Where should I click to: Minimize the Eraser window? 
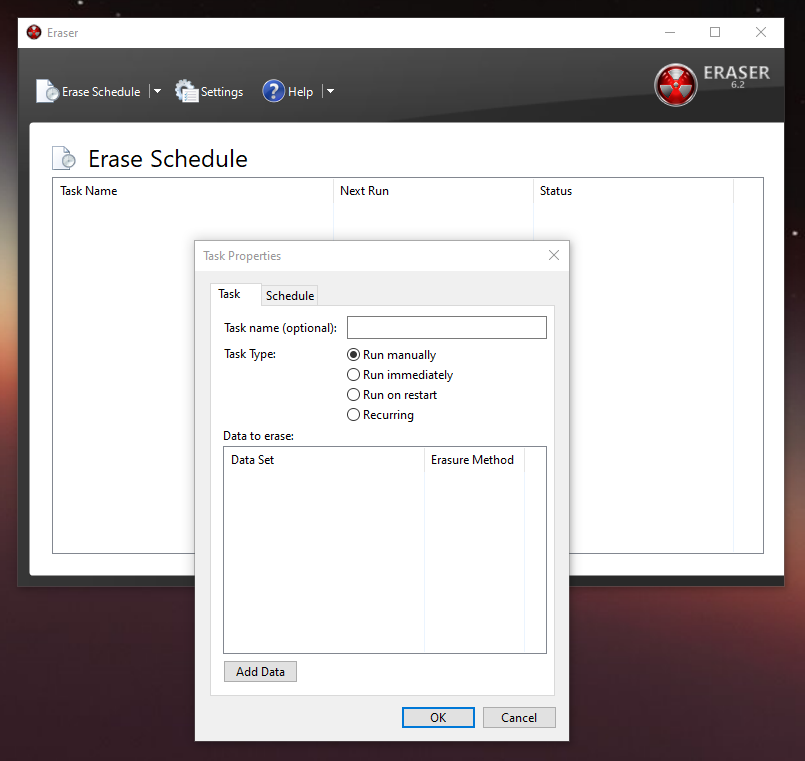pyautogui.click(x=670, y=32)
